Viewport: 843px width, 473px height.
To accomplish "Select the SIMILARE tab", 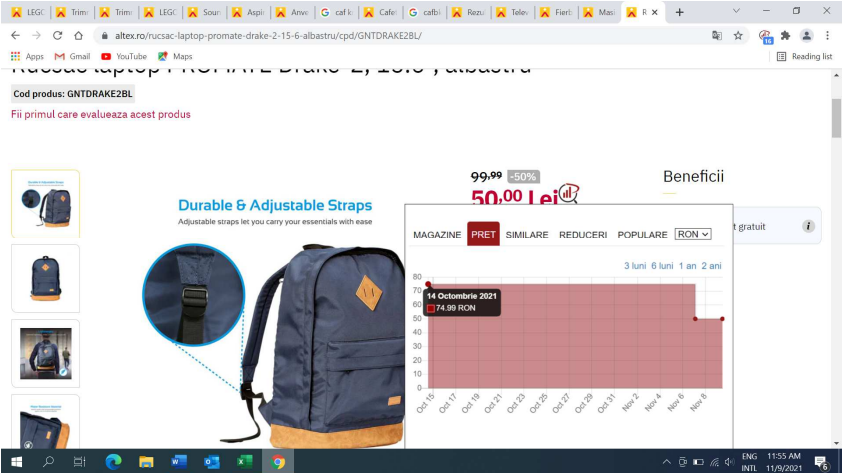I will point(526,235).
